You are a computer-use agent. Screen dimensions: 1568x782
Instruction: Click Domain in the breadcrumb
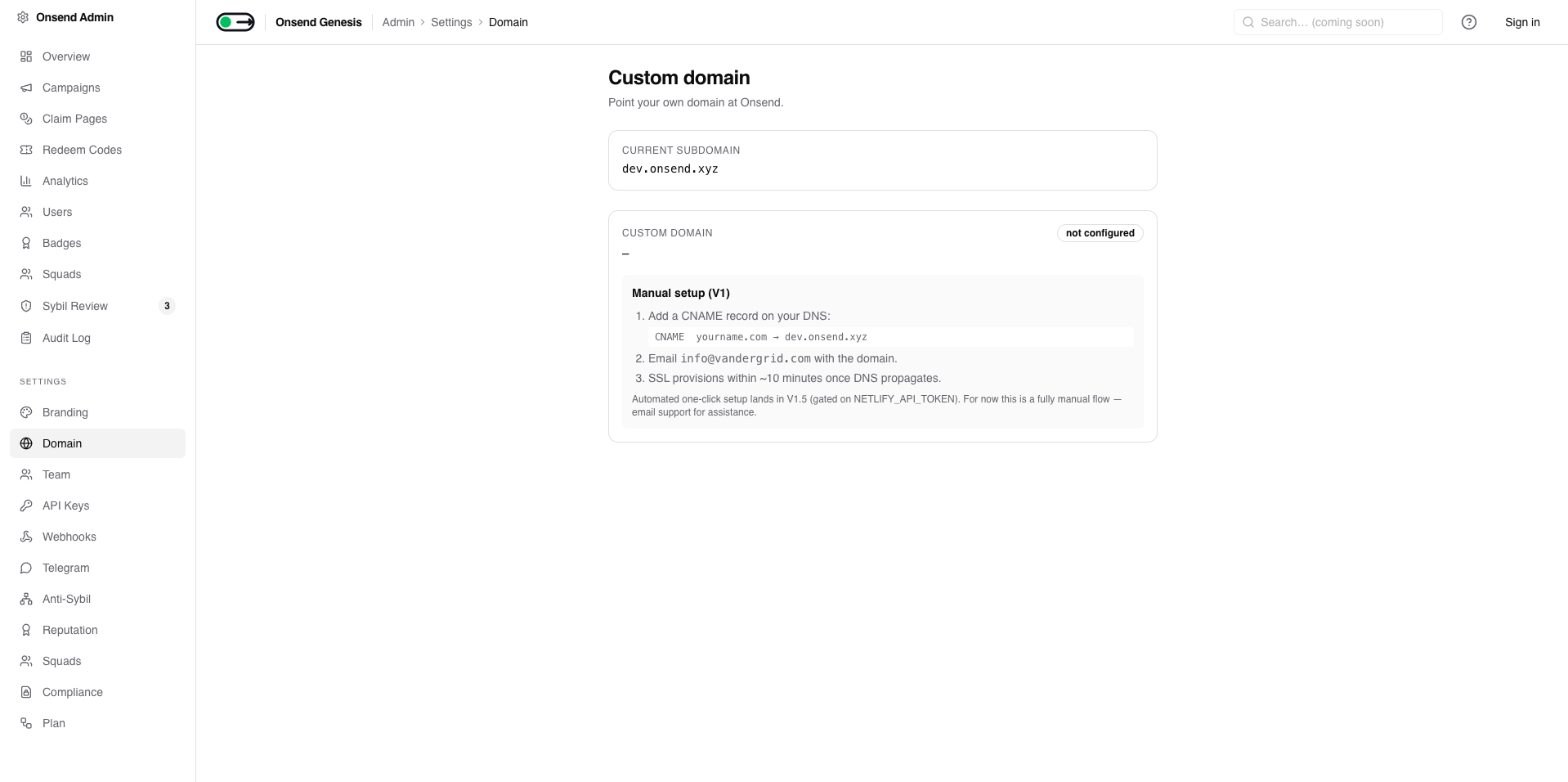pos(508,22)
